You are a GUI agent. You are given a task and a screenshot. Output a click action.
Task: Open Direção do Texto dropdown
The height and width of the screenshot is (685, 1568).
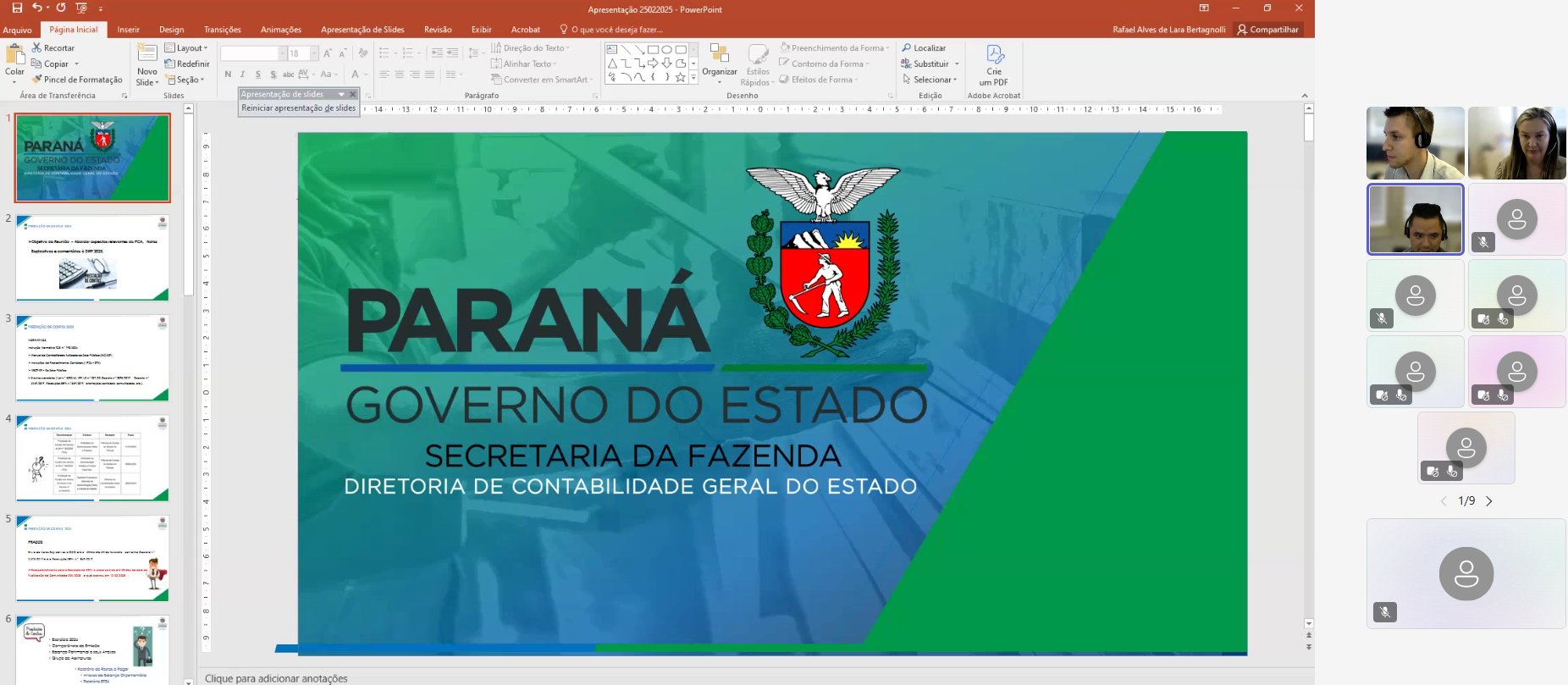532,48
